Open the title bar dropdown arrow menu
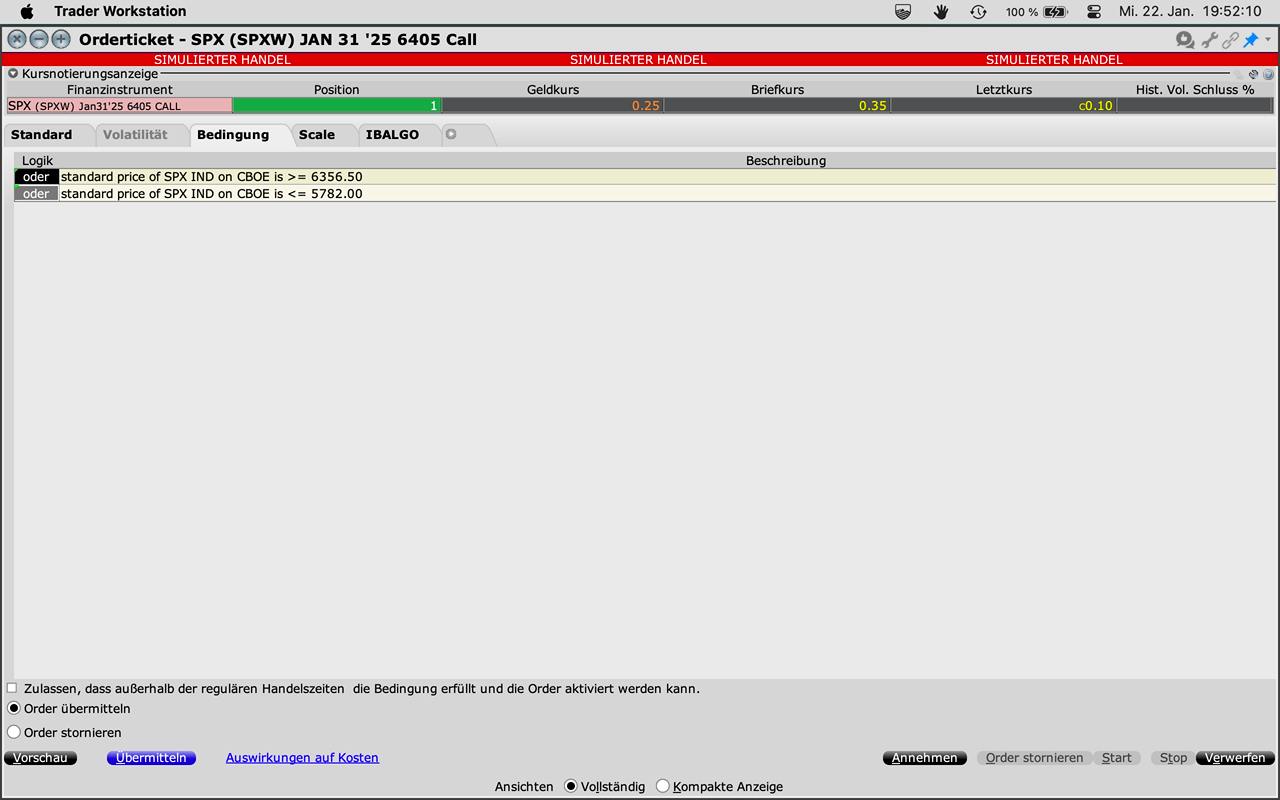 point(1268,40)
